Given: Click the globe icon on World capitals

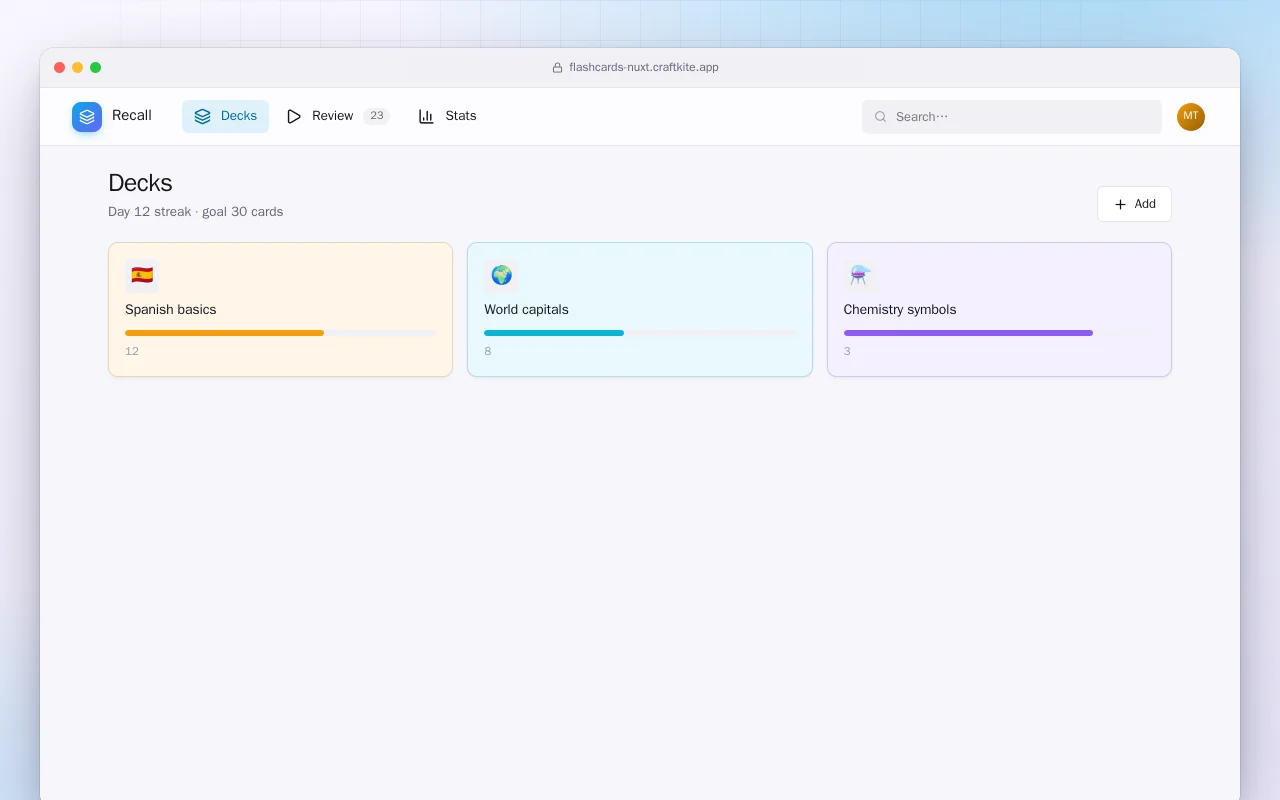Looking at the screenshot, I should tap(501, 275).
